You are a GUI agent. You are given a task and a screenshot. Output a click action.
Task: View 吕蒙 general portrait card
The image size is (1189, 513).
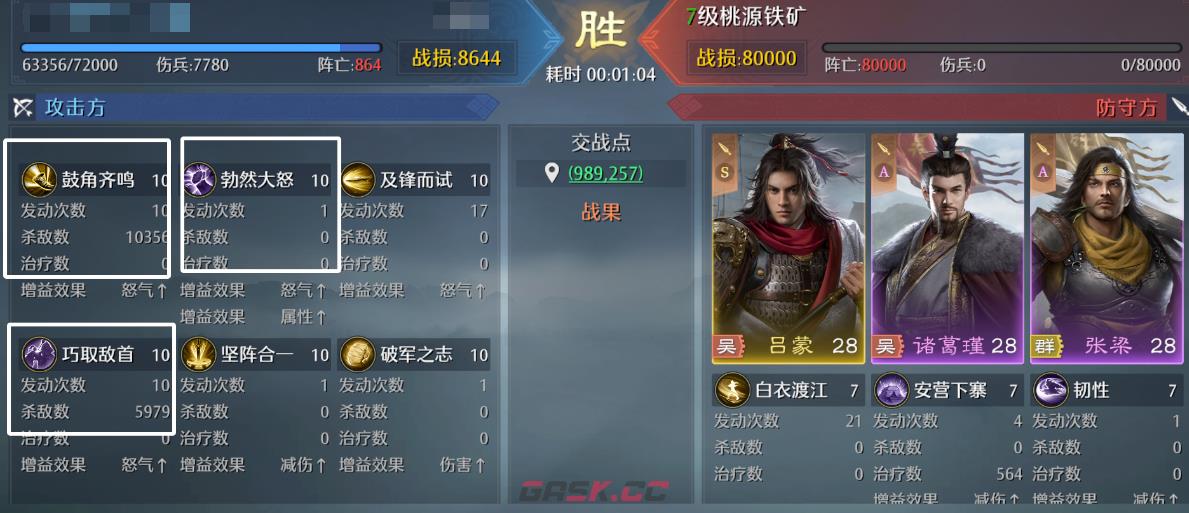pos(789,247)
